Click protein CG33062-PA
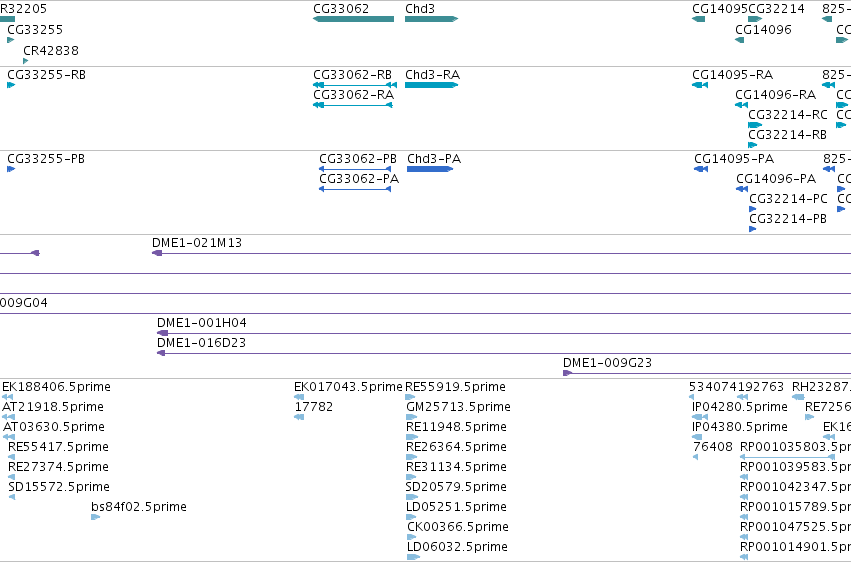Screen dimensions: 851x562 point(355,189)
